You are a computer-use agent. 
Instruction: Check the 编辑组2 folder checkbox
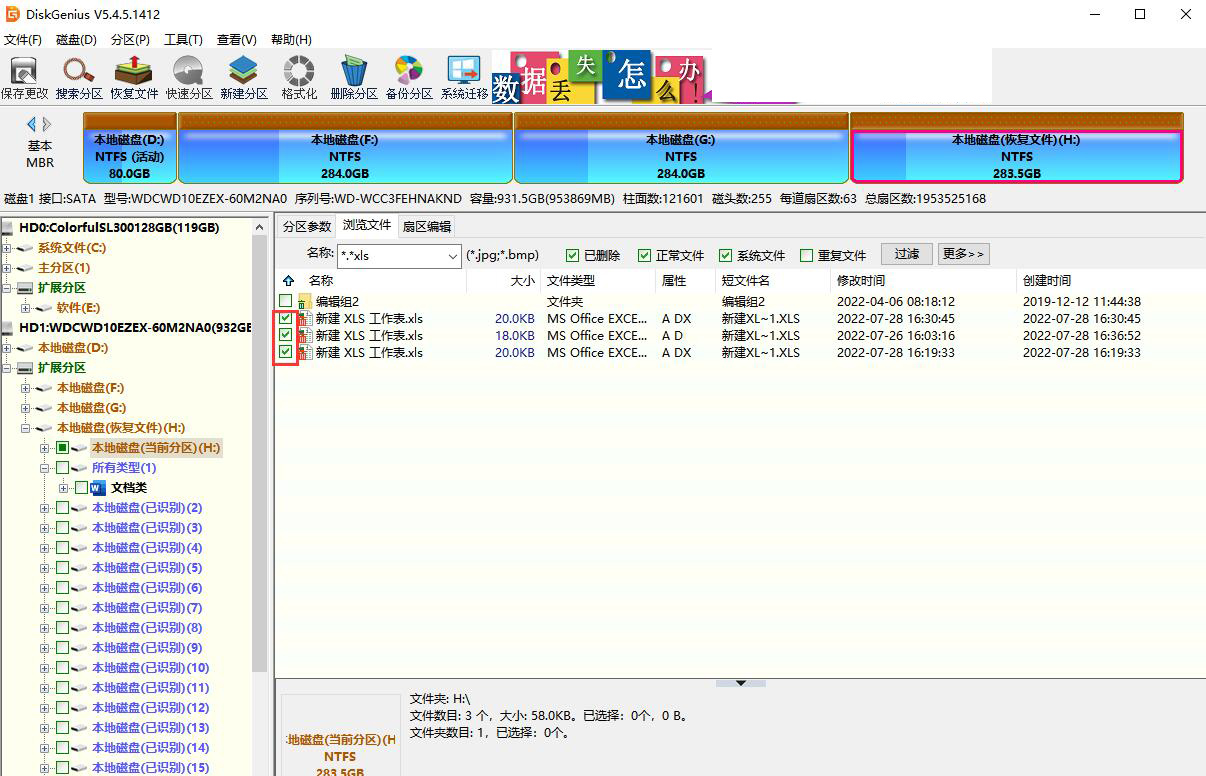pos(286,301)
